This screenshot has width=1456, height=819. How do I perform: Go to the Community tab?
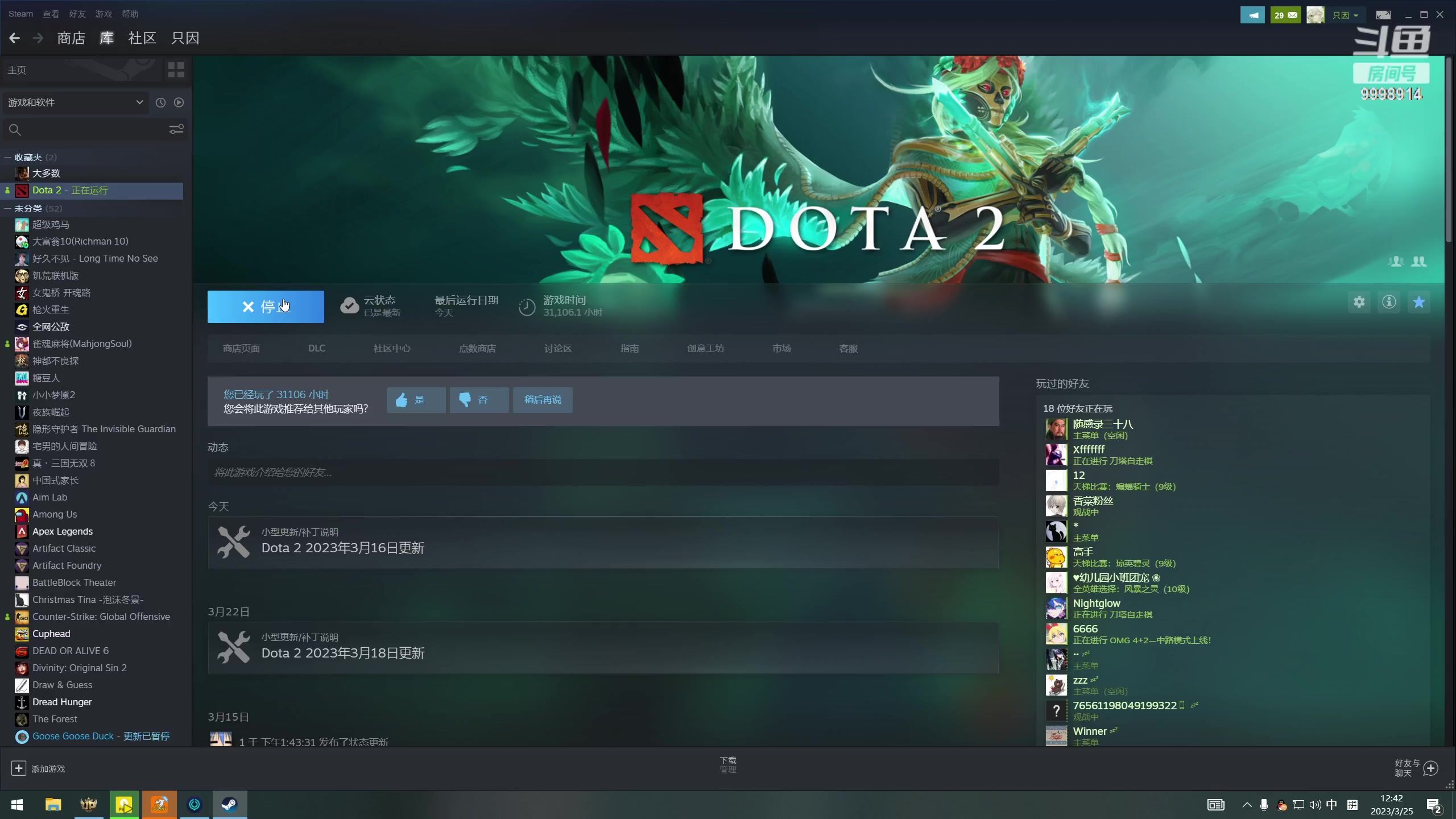142,38
